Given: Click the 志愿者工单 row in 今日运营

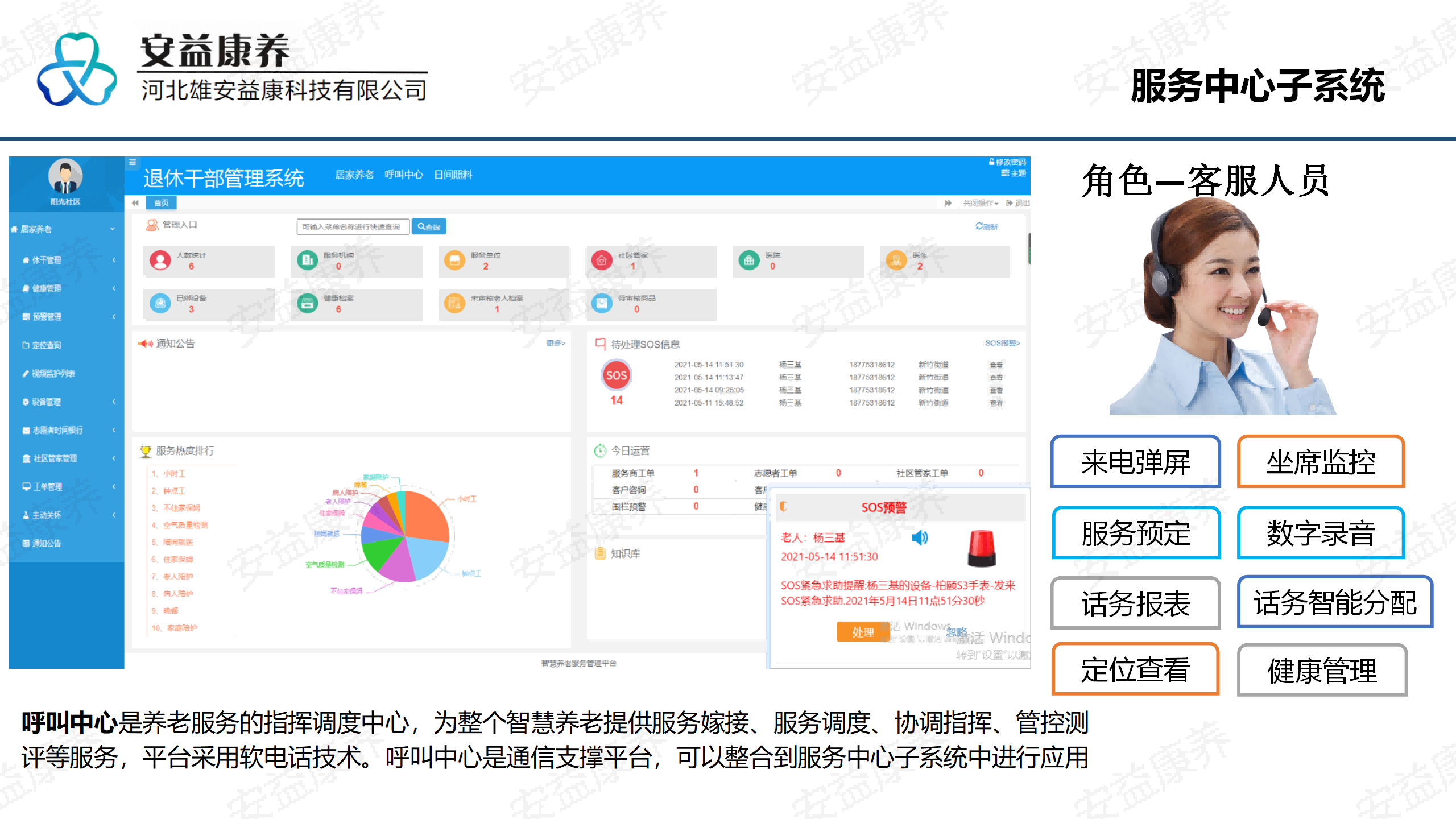Looking at the screenshot, I should coord(797,473).
